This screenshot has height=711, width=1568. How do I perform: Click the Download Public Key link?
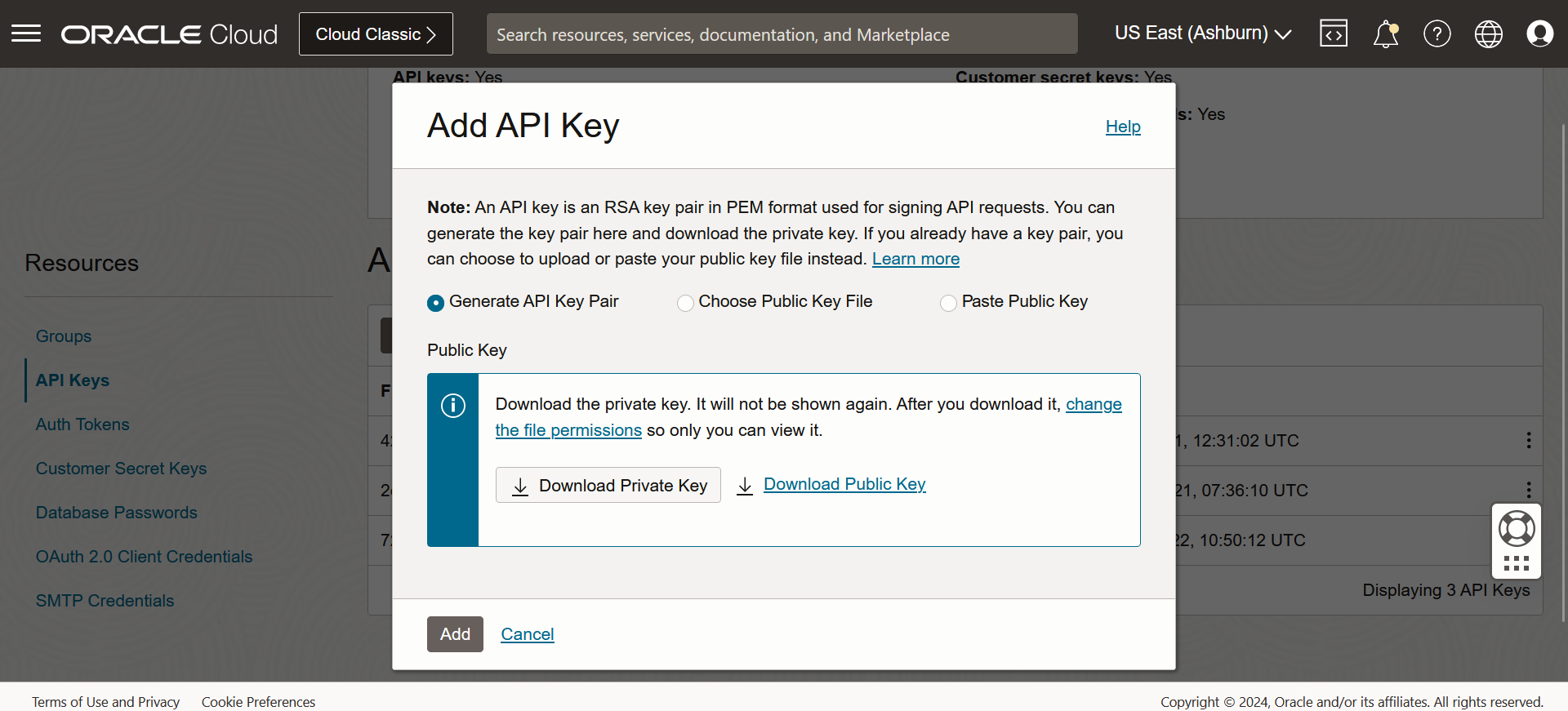coord(844,484)
